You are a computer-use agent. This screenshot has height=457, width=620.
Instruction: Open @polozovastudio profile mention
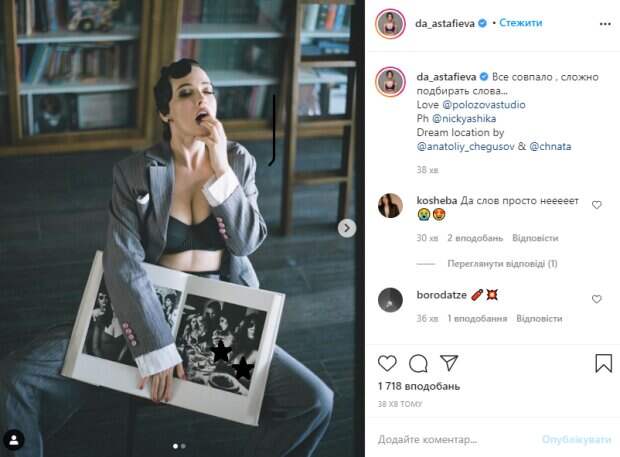484,105
